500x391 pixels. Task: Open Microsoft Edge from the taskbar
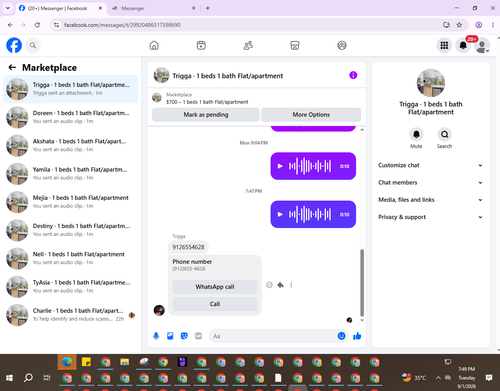(67, 362)
